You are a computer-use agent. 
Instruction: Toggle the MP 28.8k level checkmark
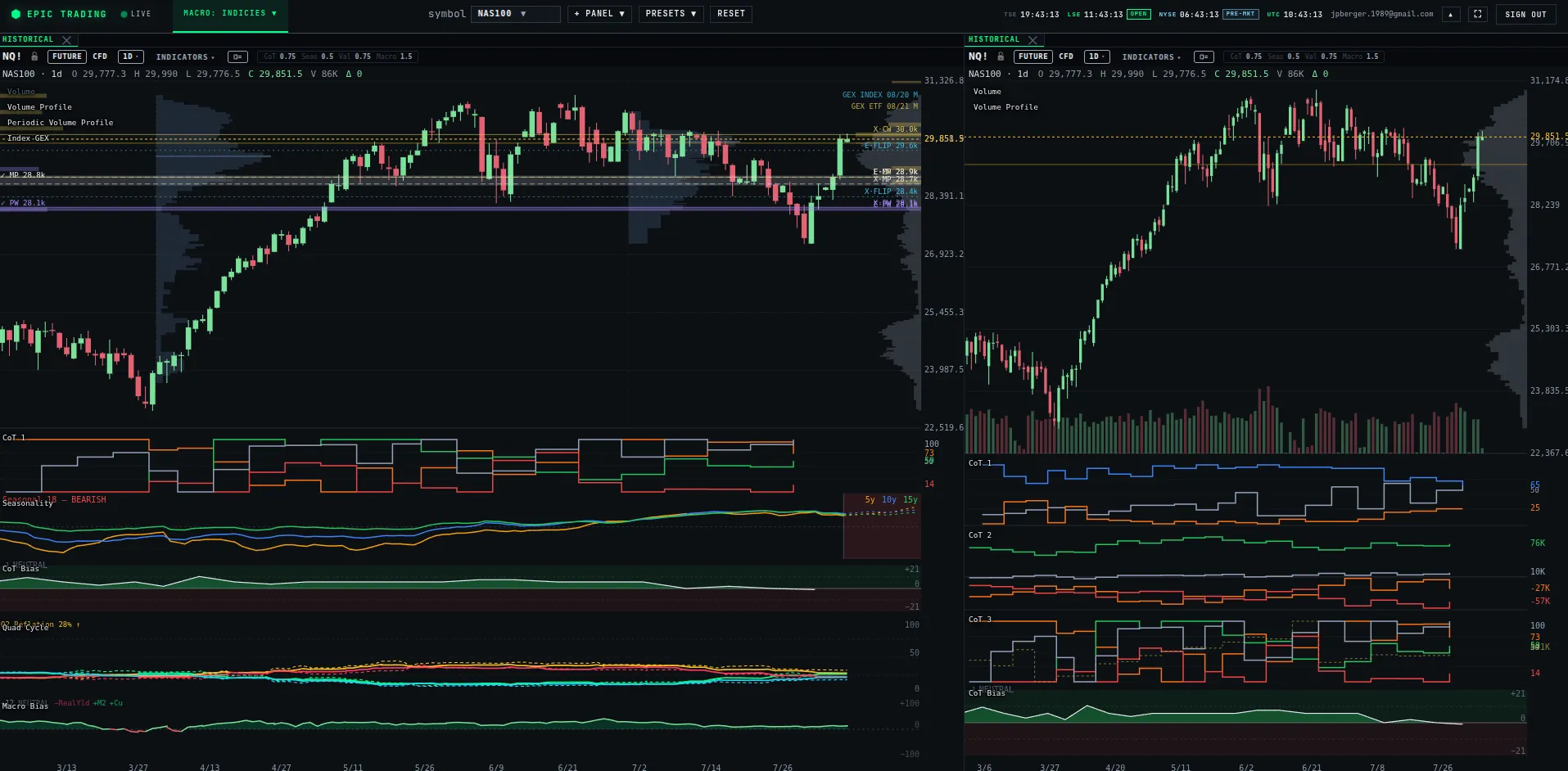click(x=3, y=175)
